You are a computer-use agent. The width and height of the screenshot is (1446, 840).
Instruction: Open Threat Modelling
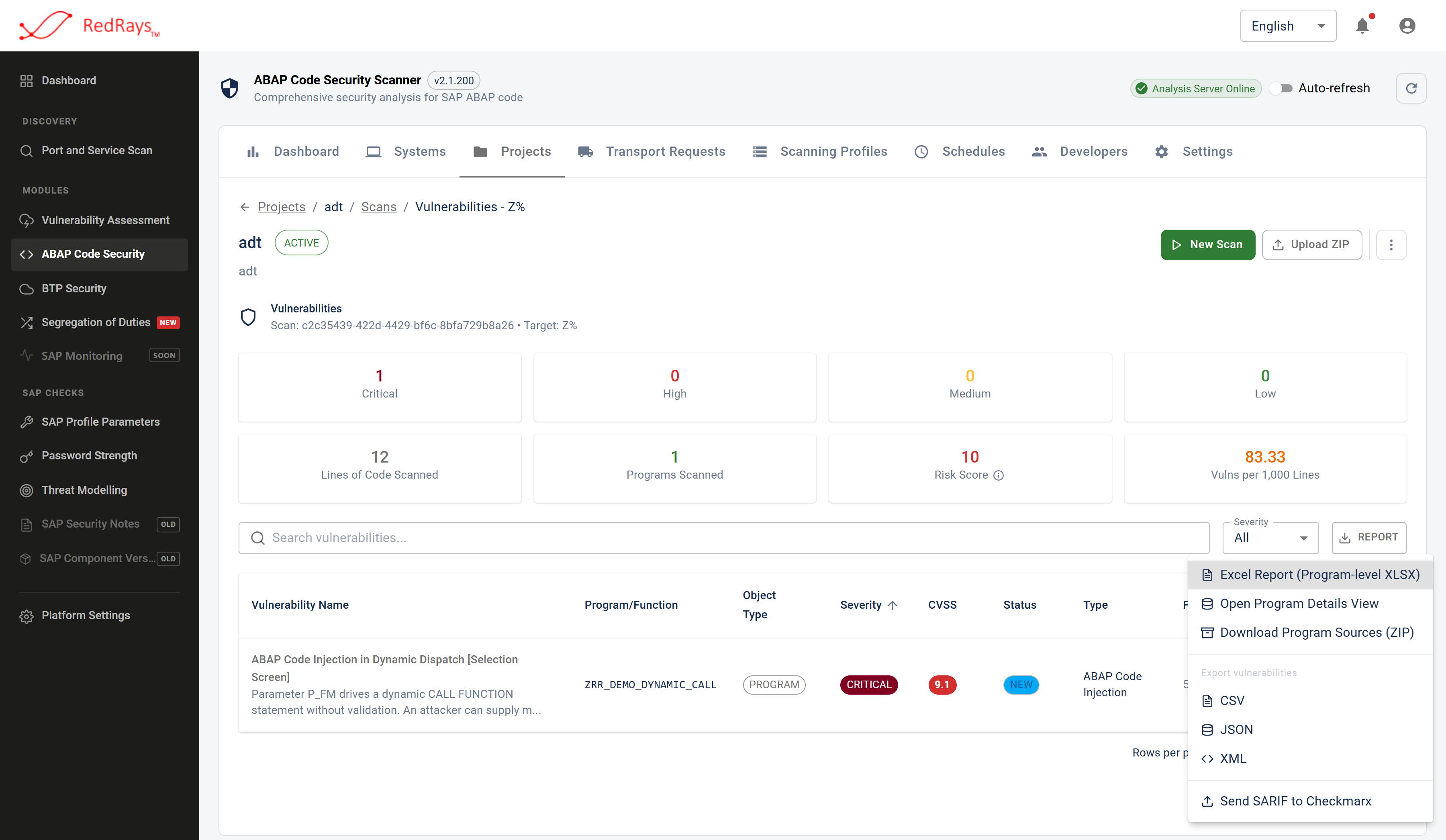click(99, 490)
